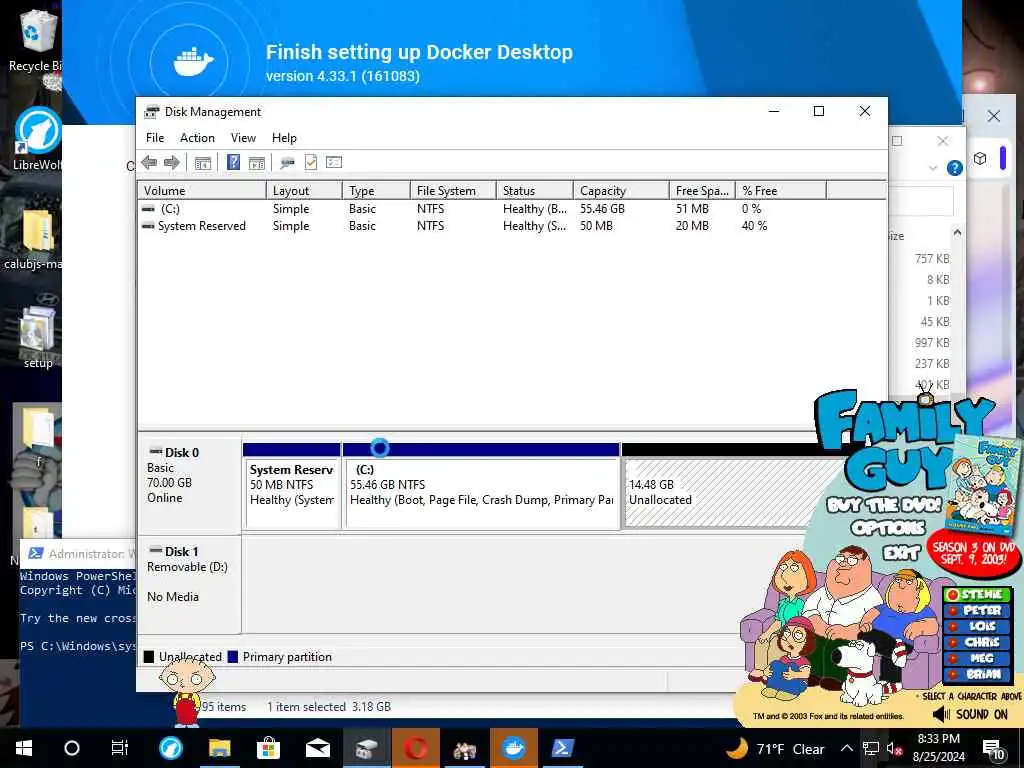
Task: Click the blue Primary partition legend swatch
Action: click(232, 657)
